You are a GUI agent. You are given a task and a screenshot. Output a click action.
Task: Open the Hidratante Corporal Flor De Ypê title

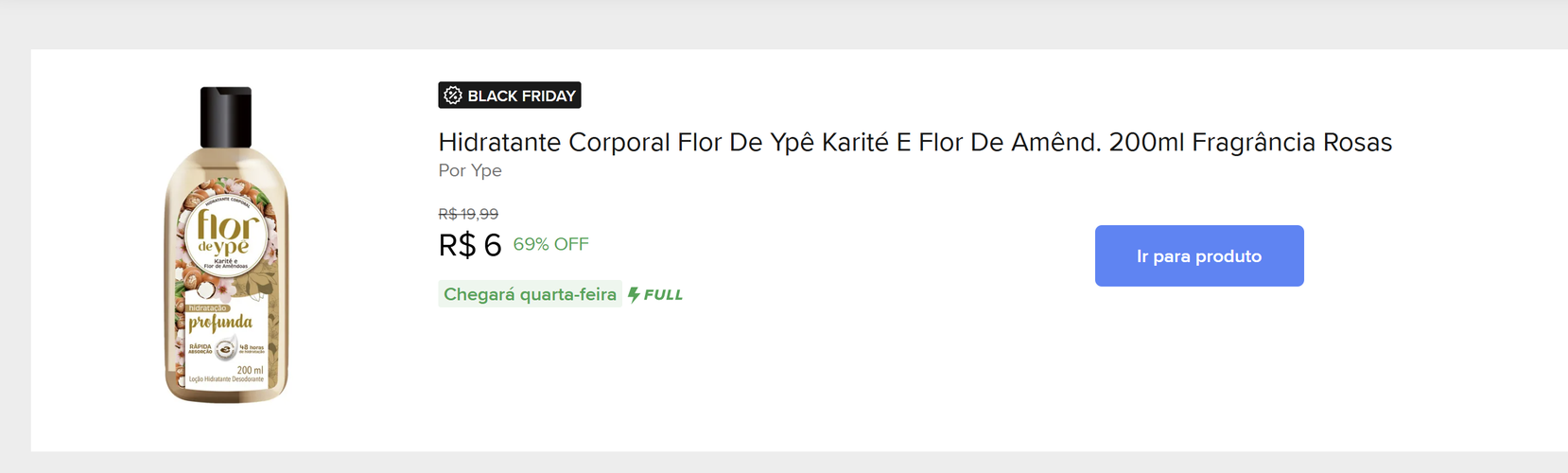[915, 142]
